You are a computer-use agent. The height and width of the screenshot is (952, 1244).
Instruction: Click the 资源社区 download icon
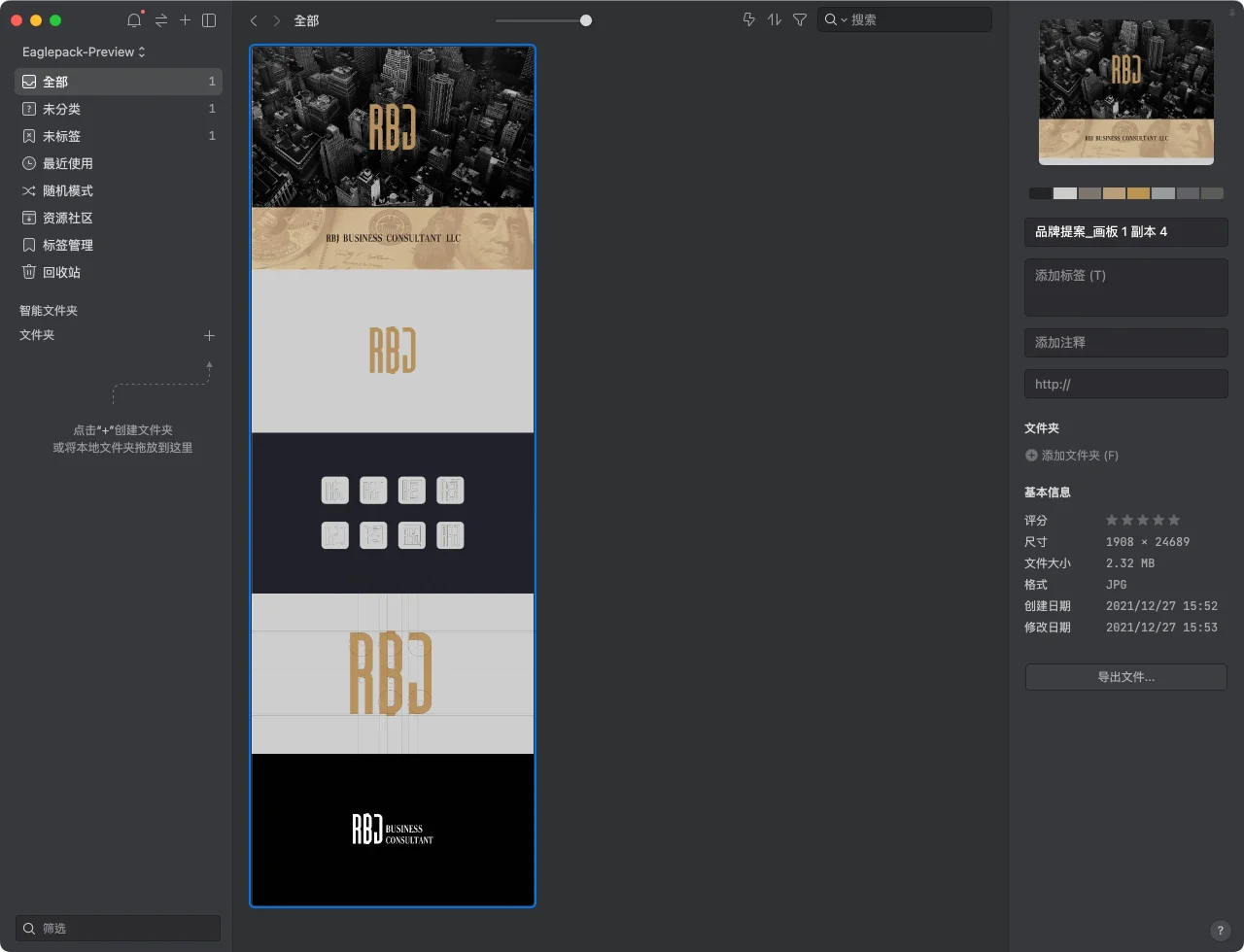coord(29,218)
